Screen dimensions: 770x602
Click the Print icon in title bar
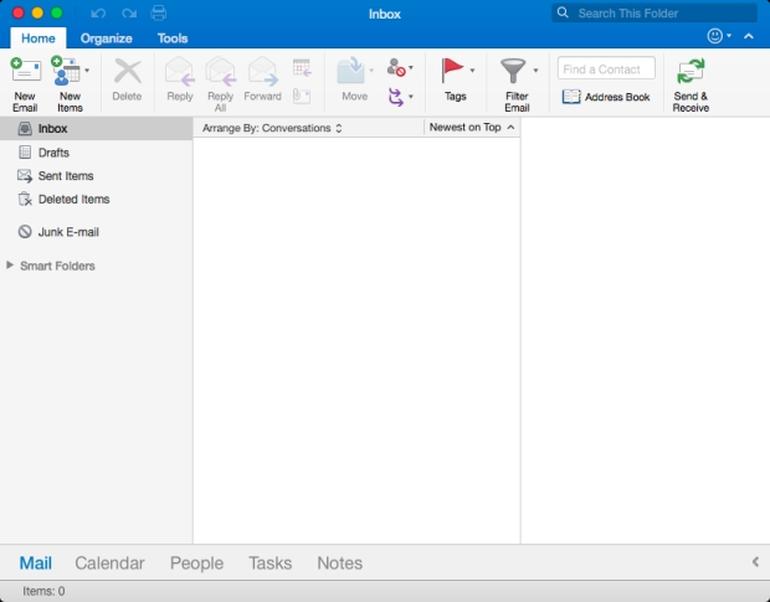(158, 13)
